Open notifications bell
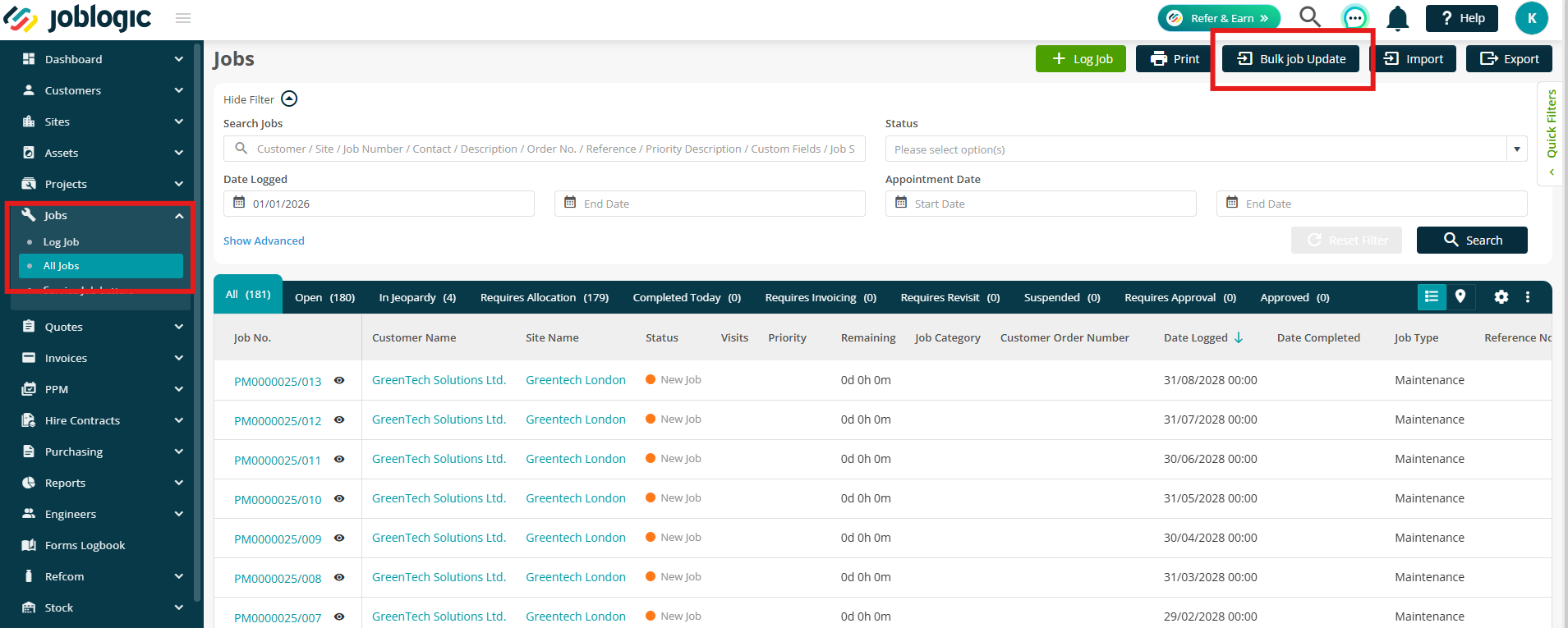Image resolution: width=1568 pixels, height=628 pixels. [1397, 18]
